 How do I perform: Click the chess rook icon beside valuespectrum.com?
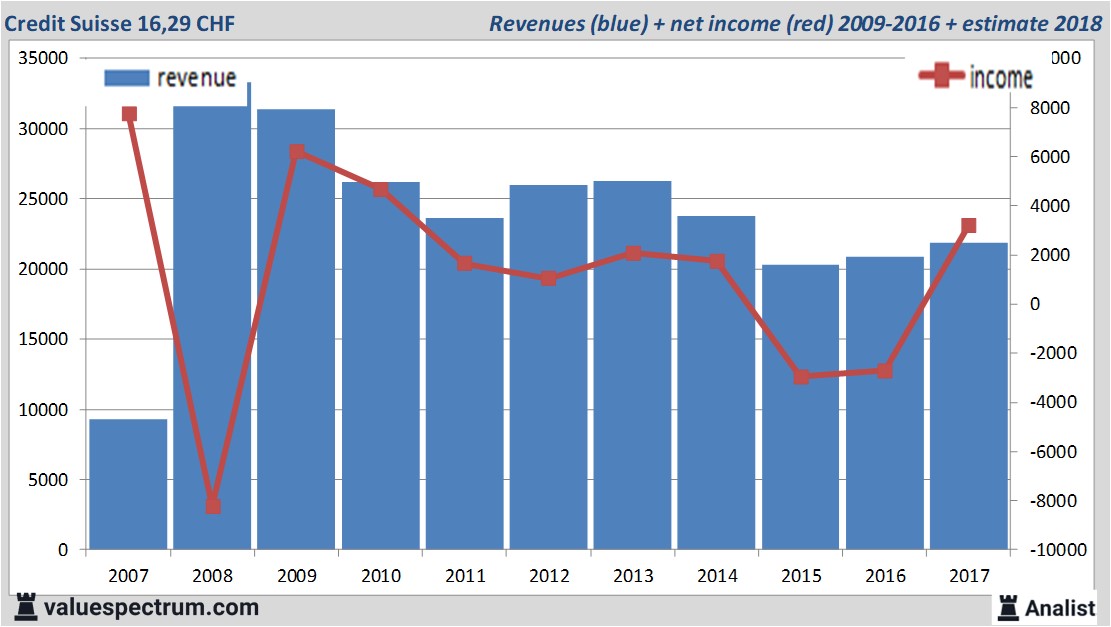click(x=26, y=608)
